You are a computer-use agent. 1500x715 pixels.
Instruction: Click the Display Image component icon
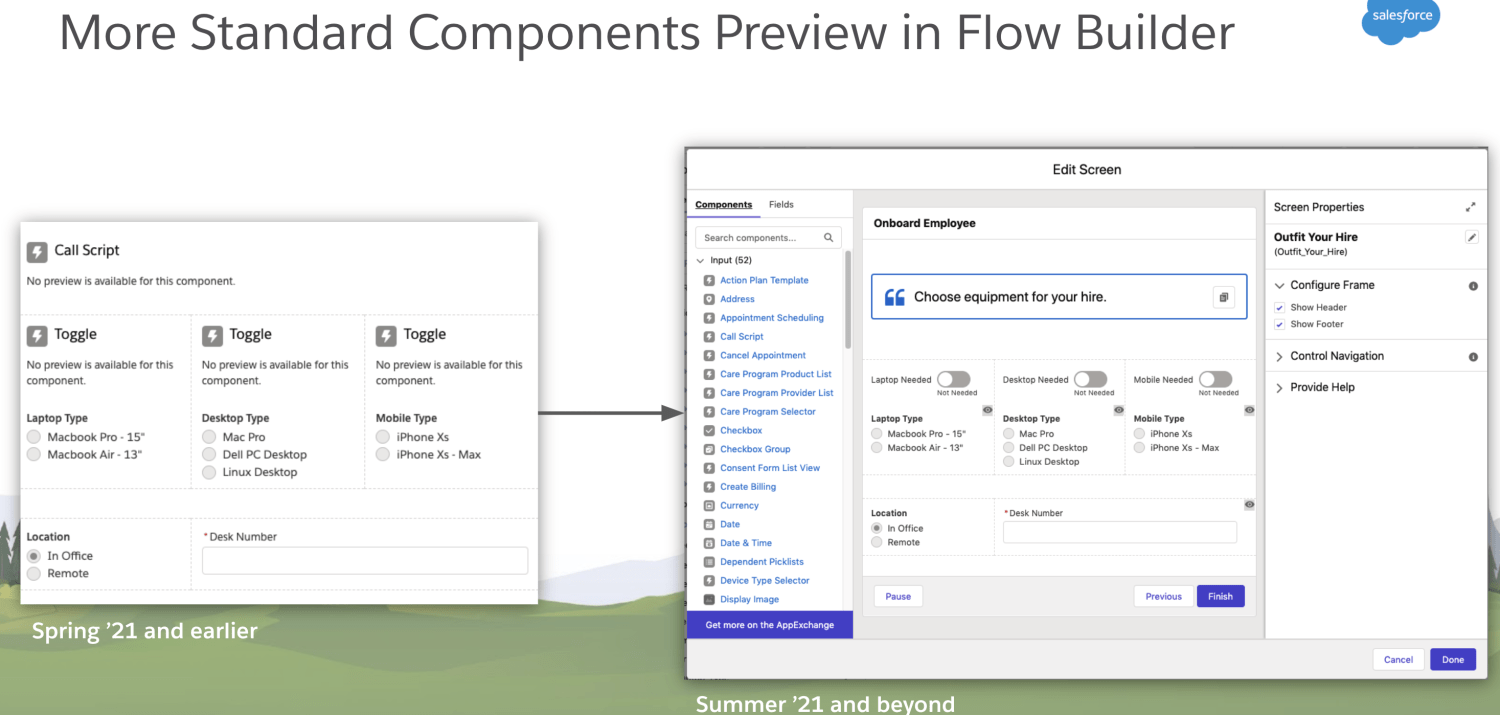click(709, 598)
